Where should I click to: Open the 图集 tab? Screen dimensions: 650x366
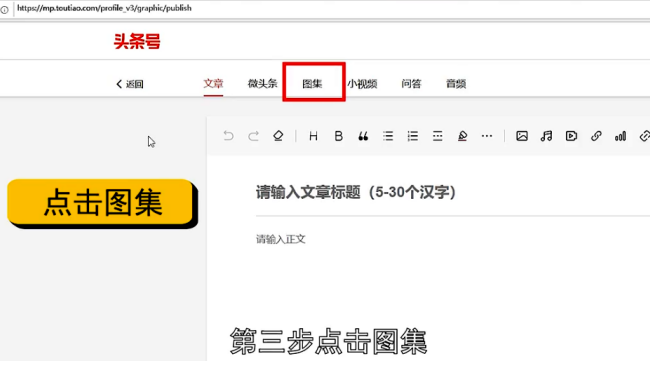point(312,84)
